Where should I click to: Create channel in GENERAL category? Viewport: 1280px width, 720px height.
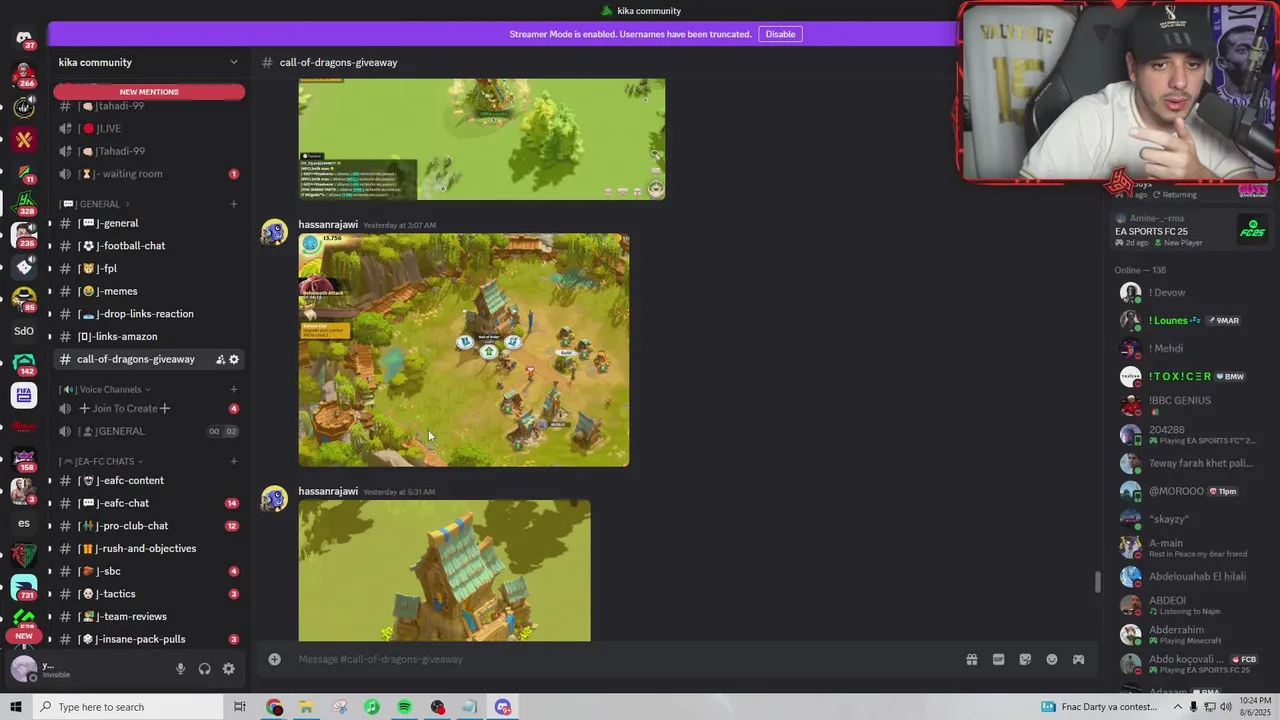tap(234, 204)
